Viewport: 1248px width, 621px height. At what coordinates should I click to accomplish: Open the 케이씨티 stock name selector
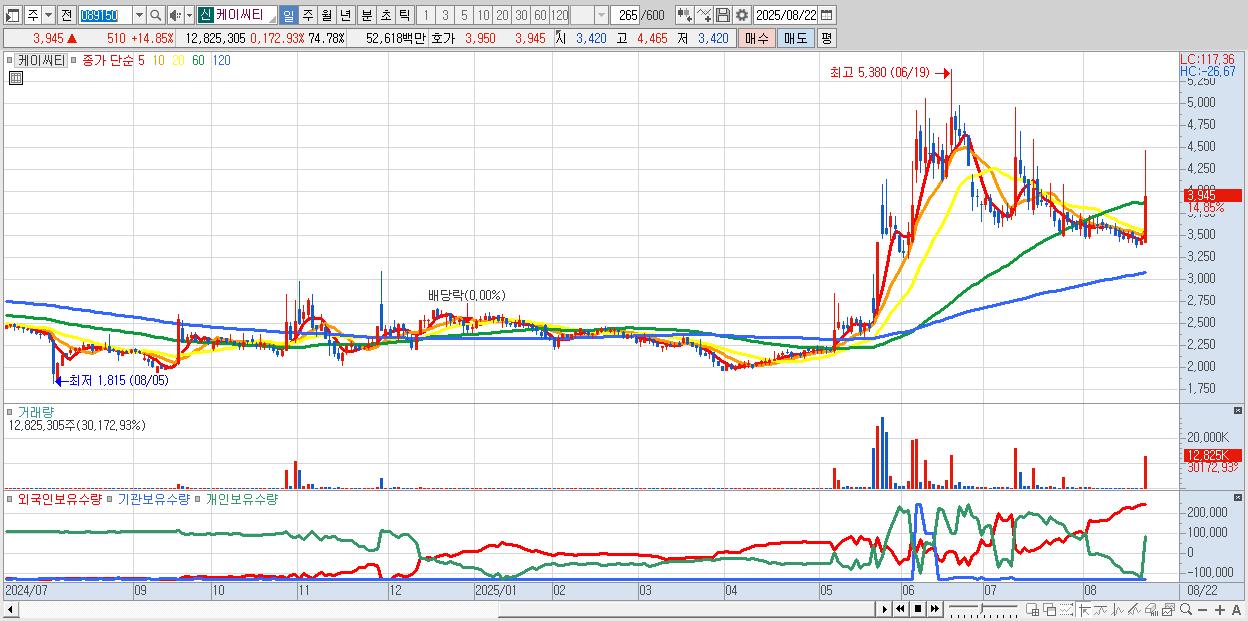coord(246,15)
